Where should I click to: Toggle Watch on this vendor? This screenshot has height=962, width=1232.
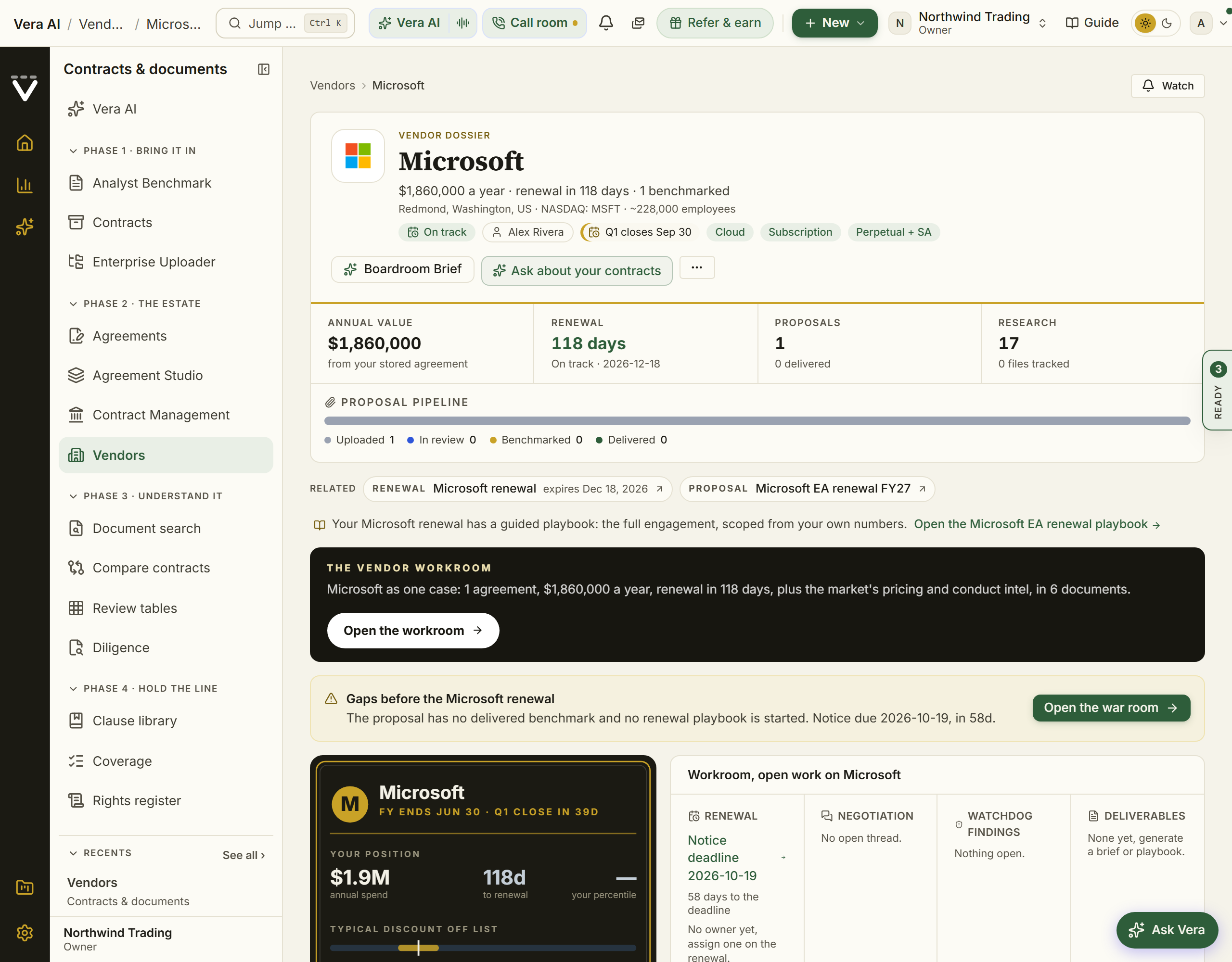click(x=1167, y=86)
